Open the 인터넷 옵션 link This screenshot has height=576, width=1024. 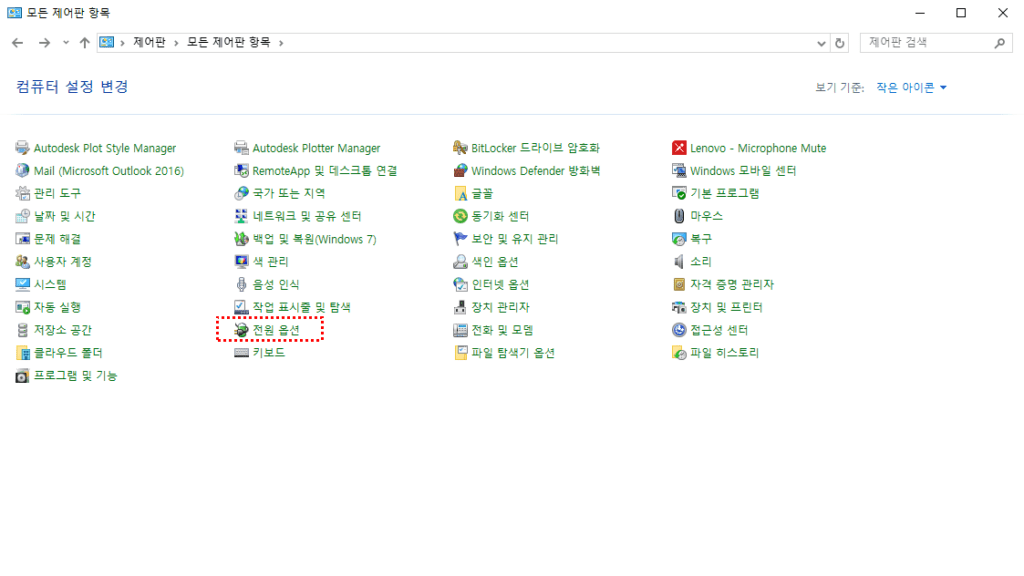[500, 285]
